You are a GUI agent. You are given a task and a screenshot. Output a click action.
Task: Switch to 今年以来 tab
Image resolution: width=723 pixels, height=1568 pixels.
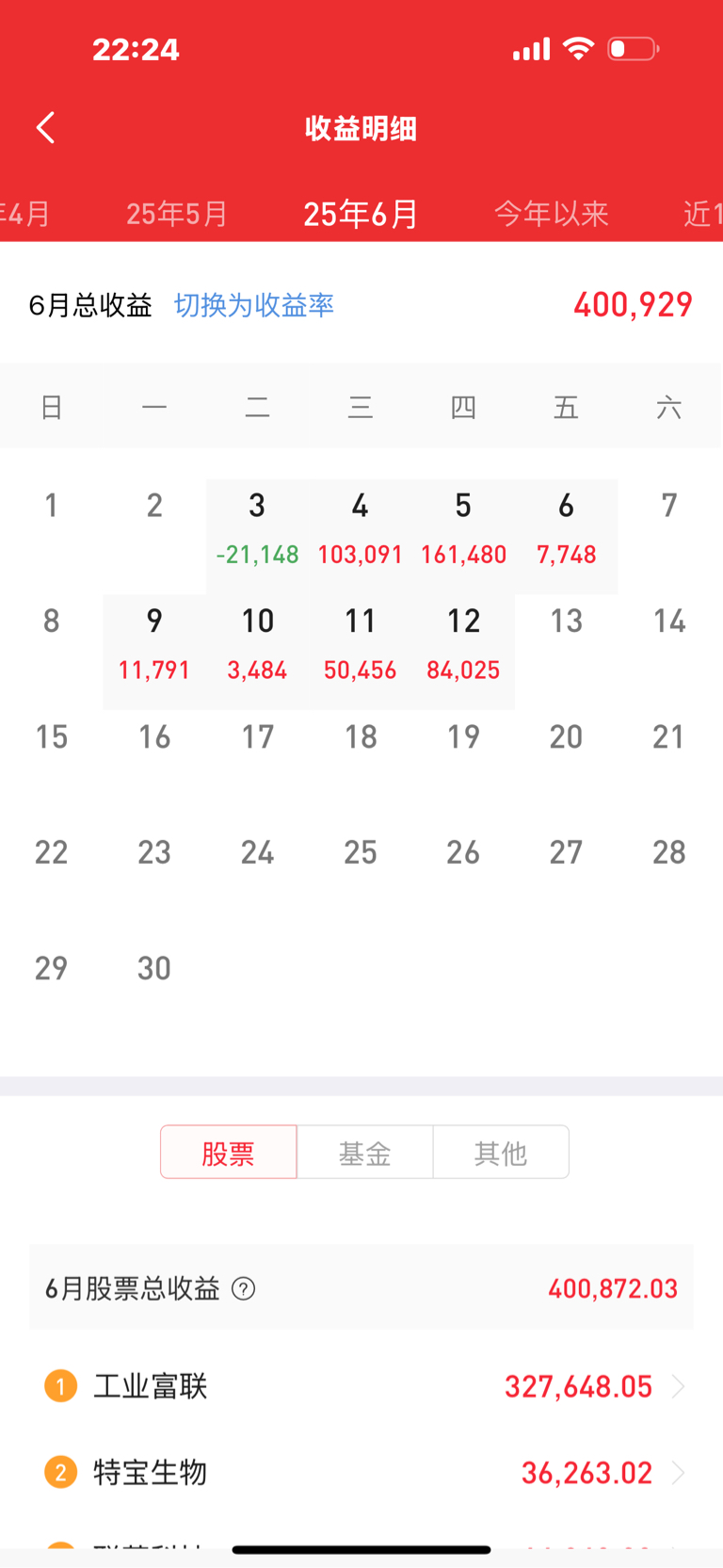(552, 214)
